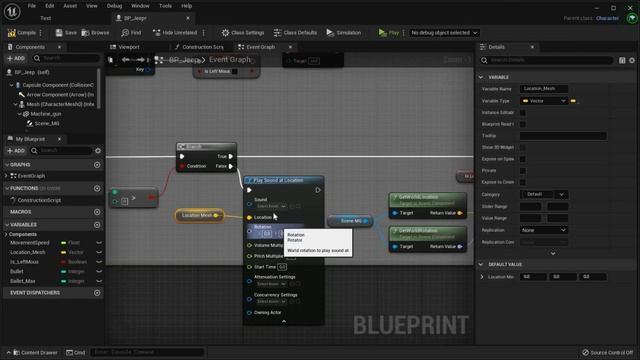
Task: Expand Location_Mesh default value row
Action: point(482,277)
